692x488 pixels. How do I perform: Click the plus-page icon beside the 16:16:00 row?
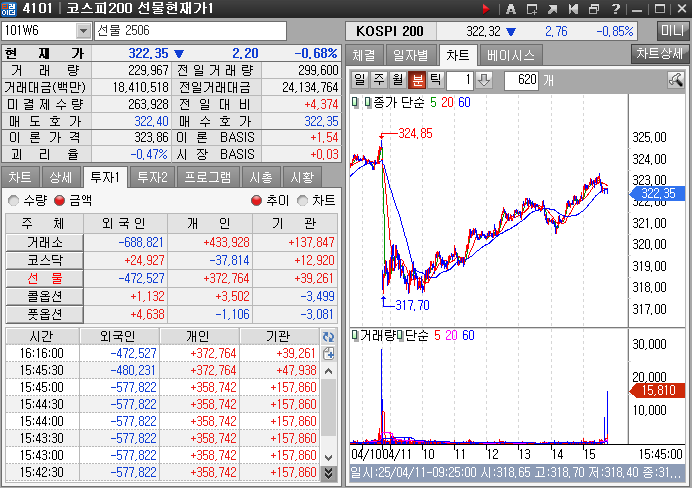pyautogui.click(x=328, y=353)
